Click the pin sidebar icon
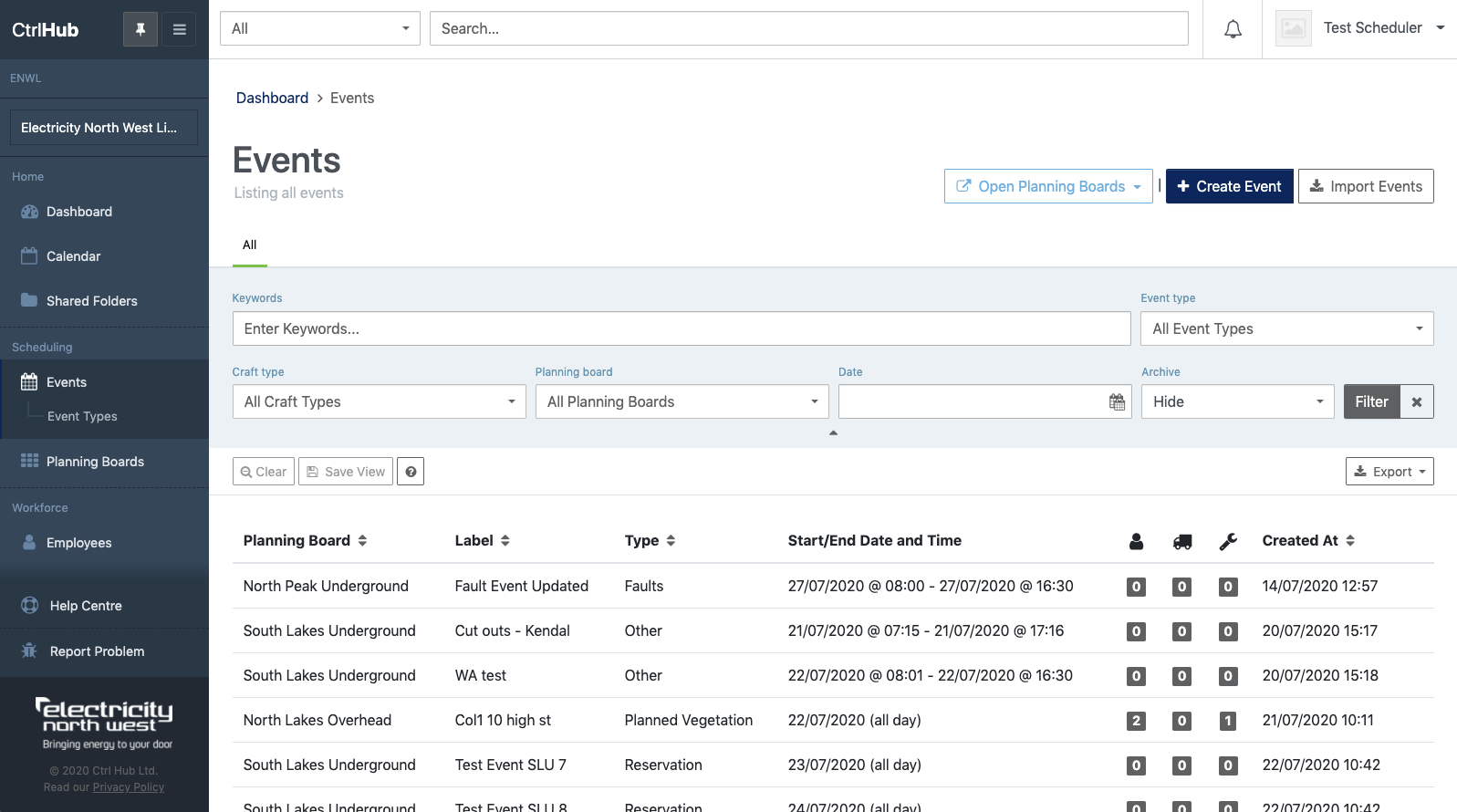1457x812 pixels. (x=140, y=29)
